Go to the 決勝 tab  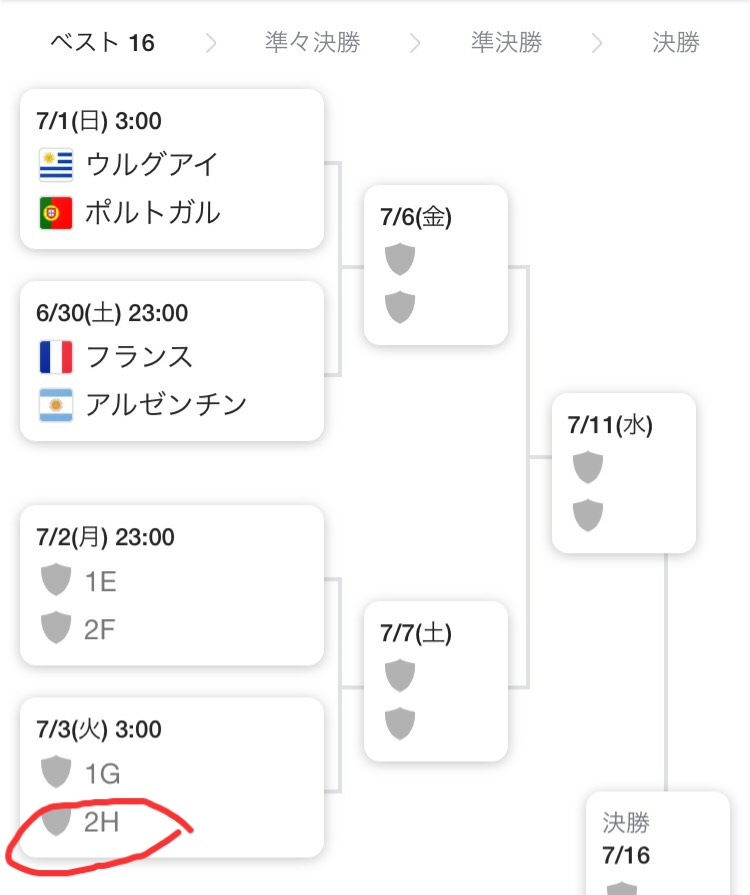tap(675, 43)
